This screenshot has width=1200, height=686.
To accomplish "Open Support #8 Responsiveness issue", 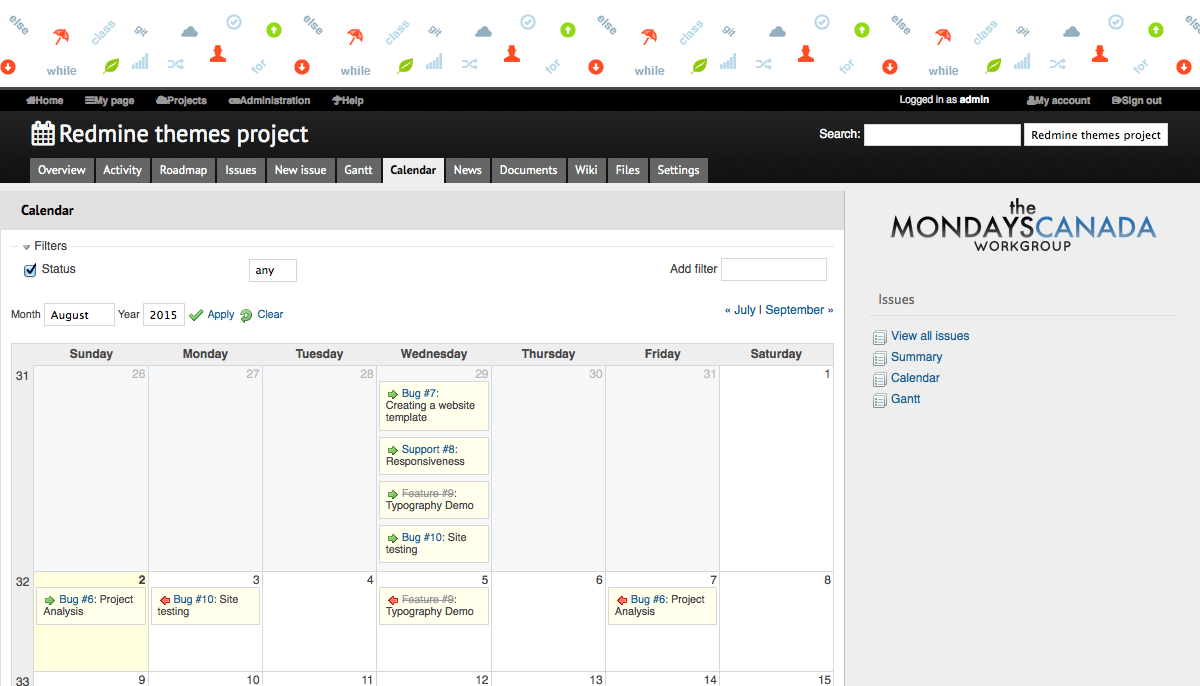I will point(429,450).
